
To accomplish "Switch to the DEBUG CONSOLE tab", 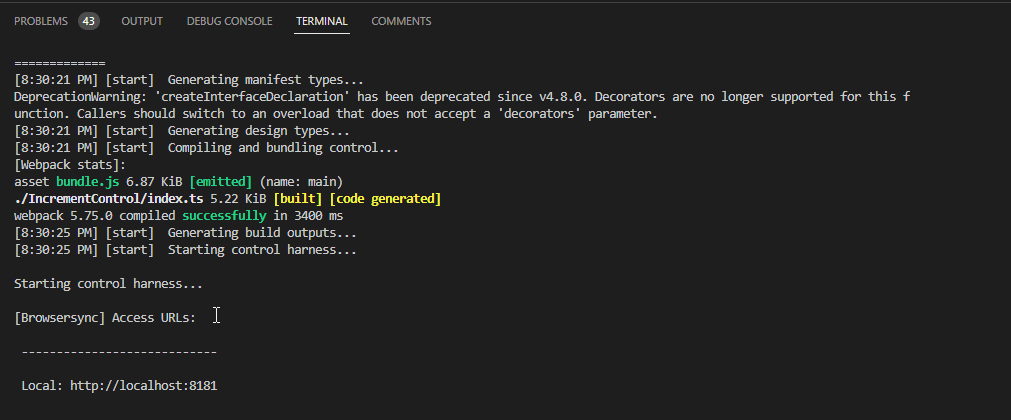I will (x=229, y=21).
